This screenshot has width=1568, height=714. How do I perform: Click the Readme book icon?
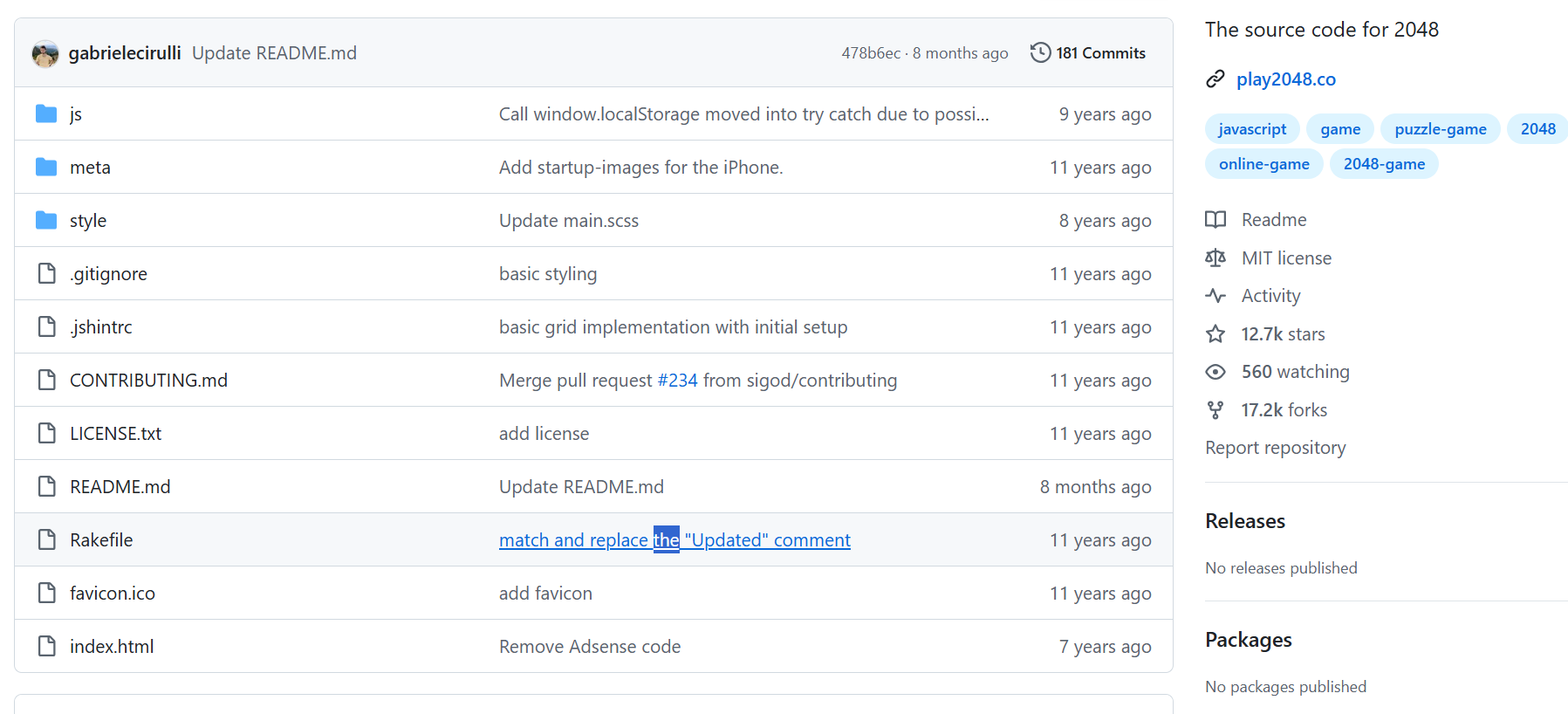(1215, 219)
